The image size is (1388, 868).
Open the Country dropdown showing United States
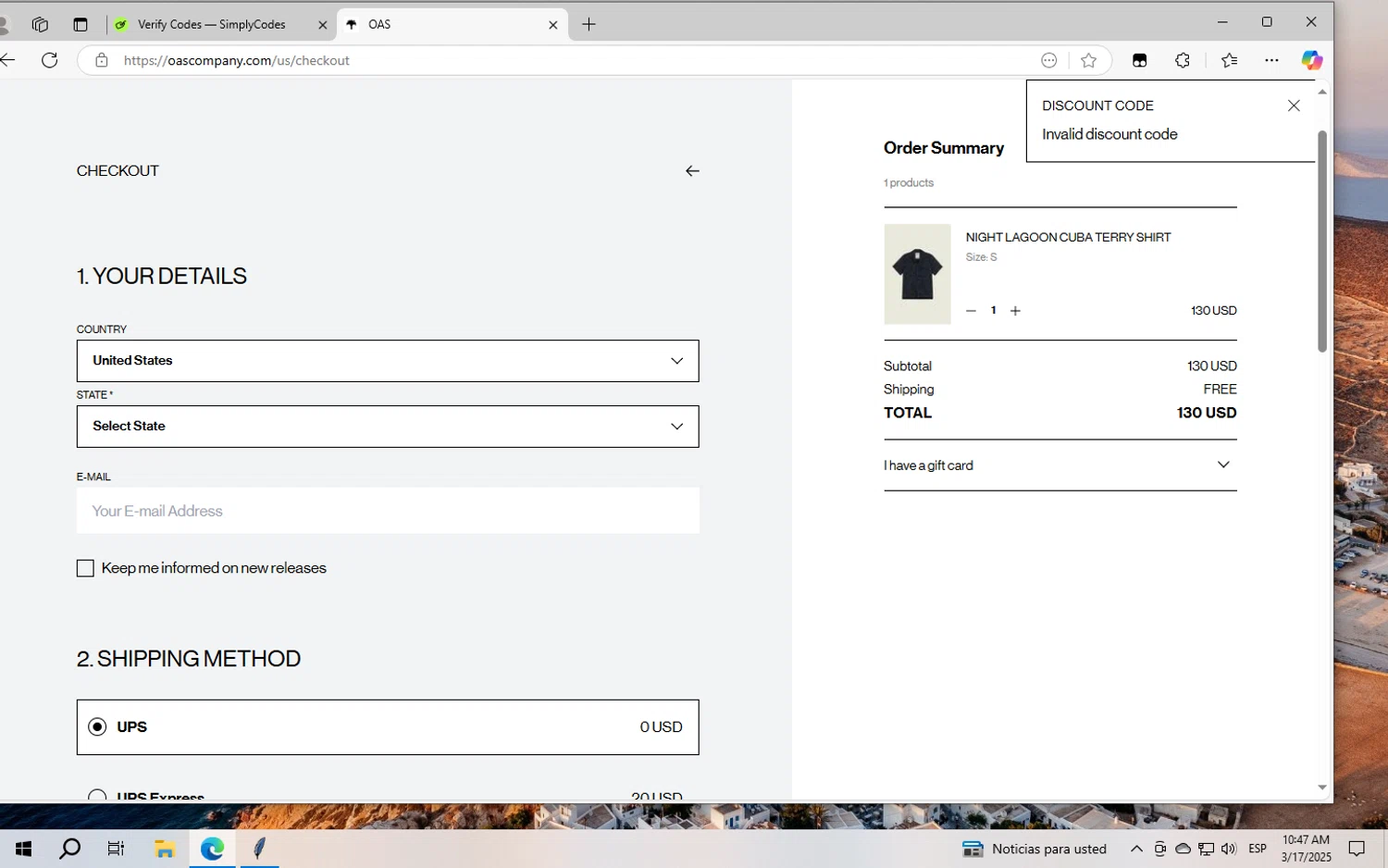coord(388,361)
